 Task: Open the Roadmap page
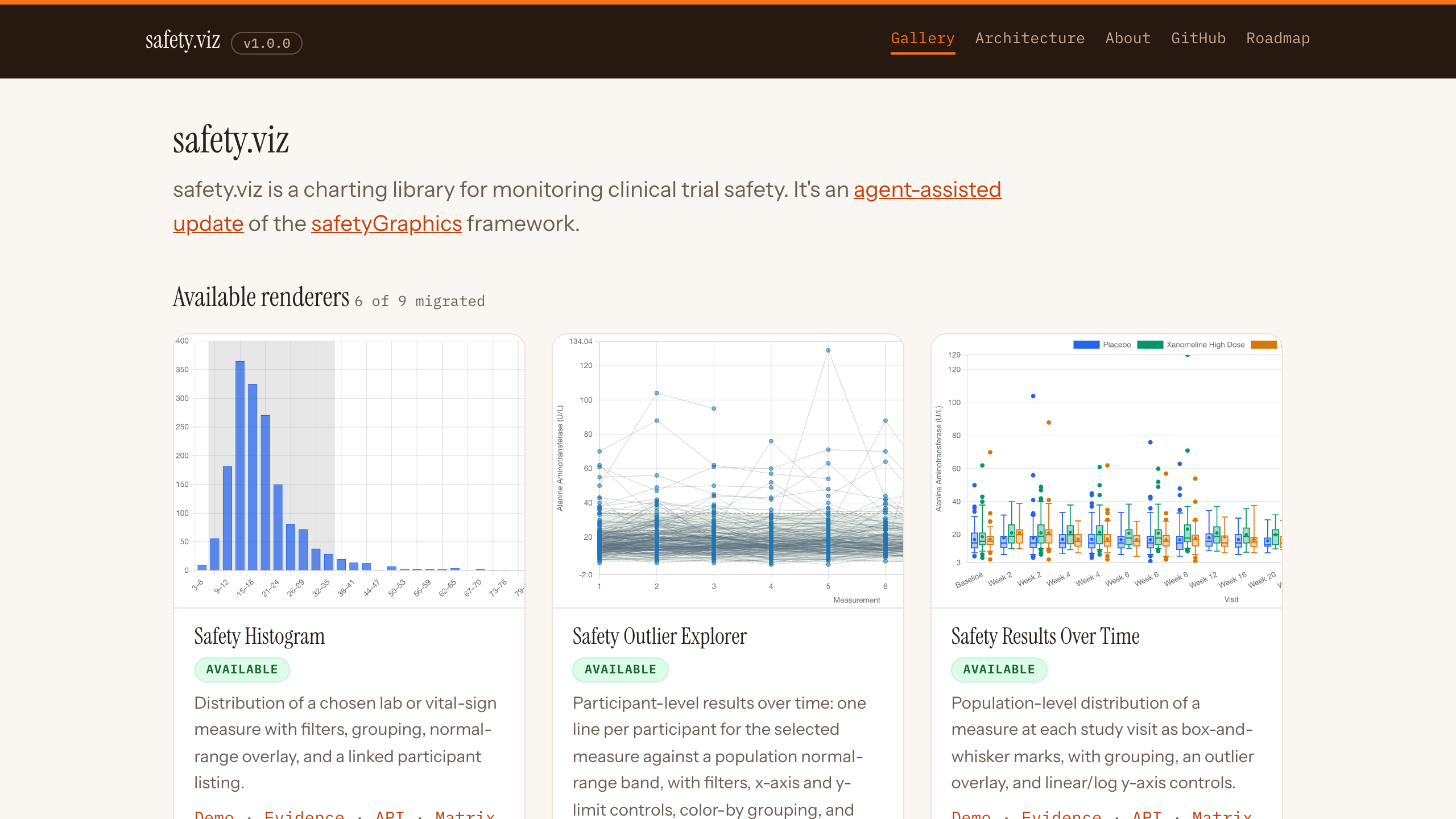1278,38
